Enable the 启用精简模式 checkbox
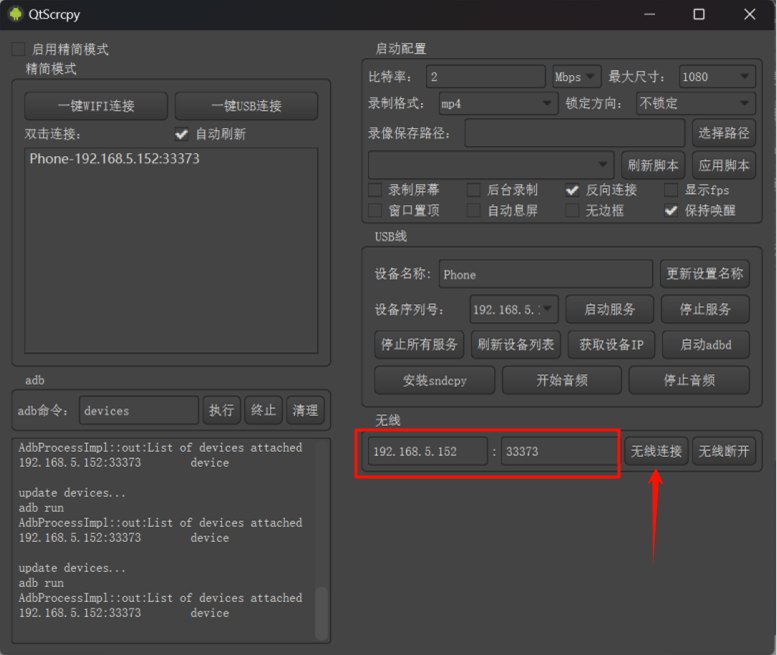Viewport: 777px width, 655px height. pyautogui.click(x=18, y=49)
